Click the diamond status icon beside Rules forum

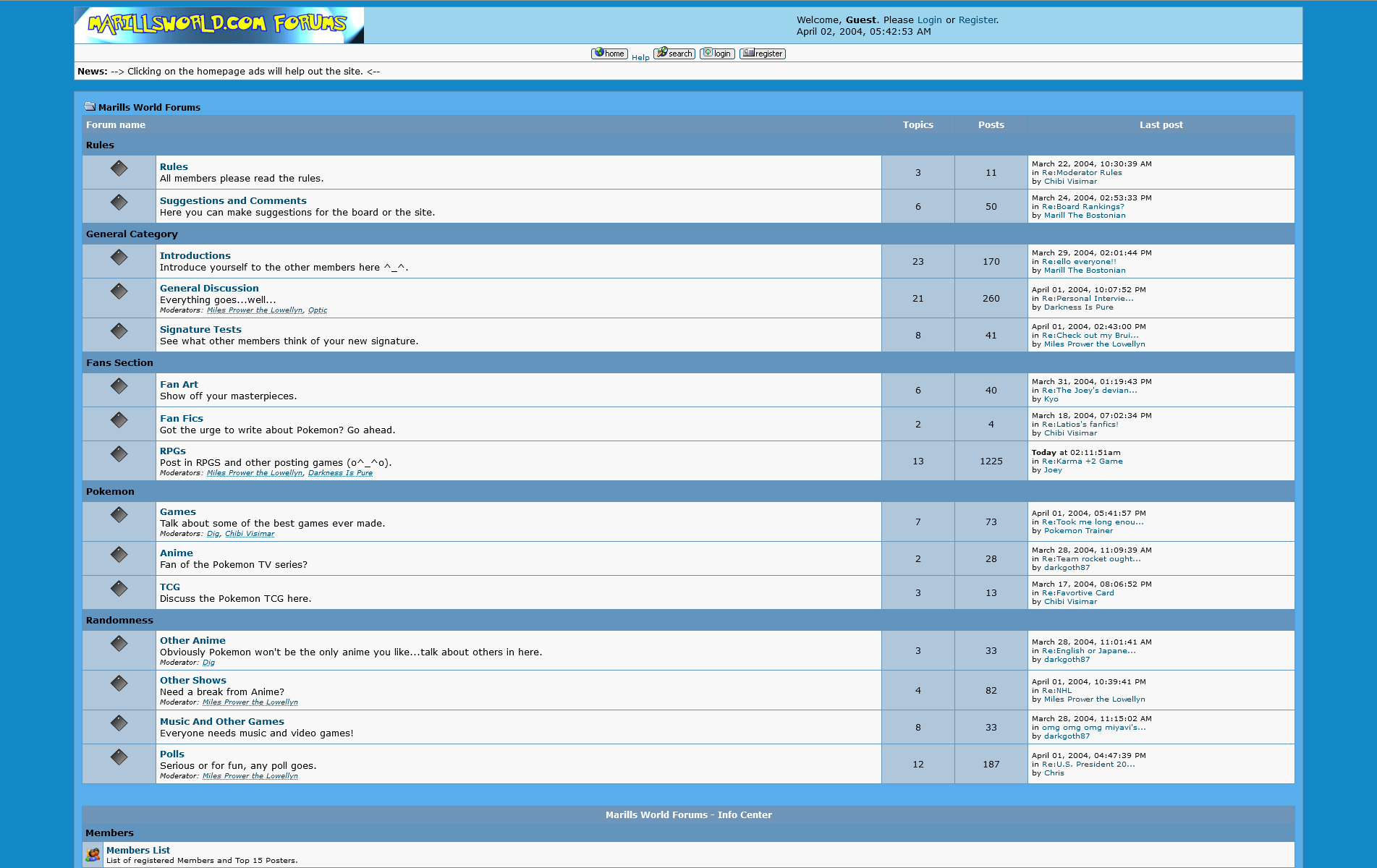pos(119,169)
